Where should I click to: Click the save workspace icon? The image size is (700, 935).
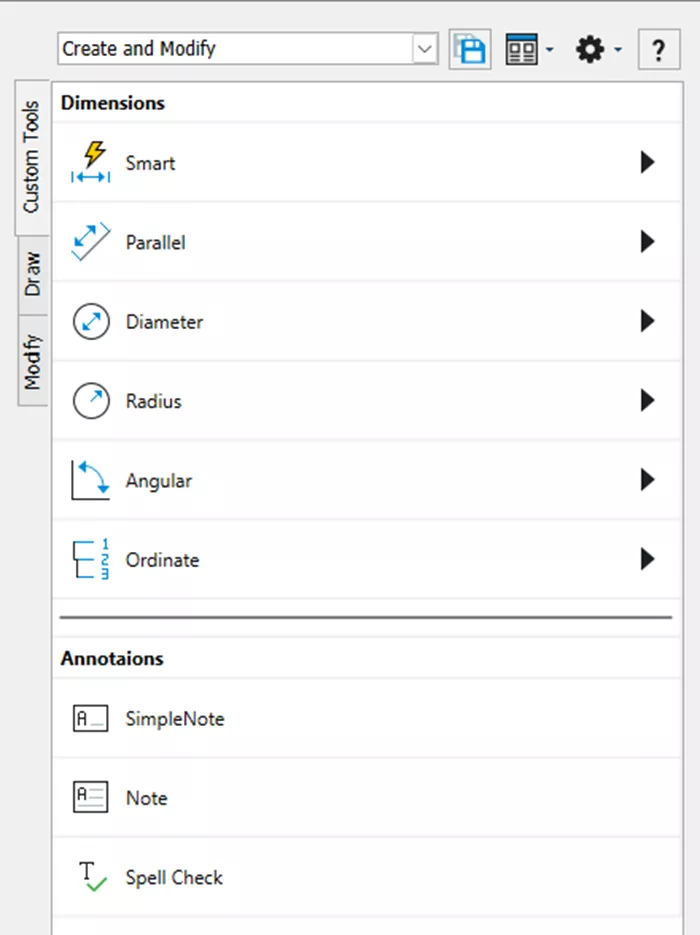tap(470, 49)
